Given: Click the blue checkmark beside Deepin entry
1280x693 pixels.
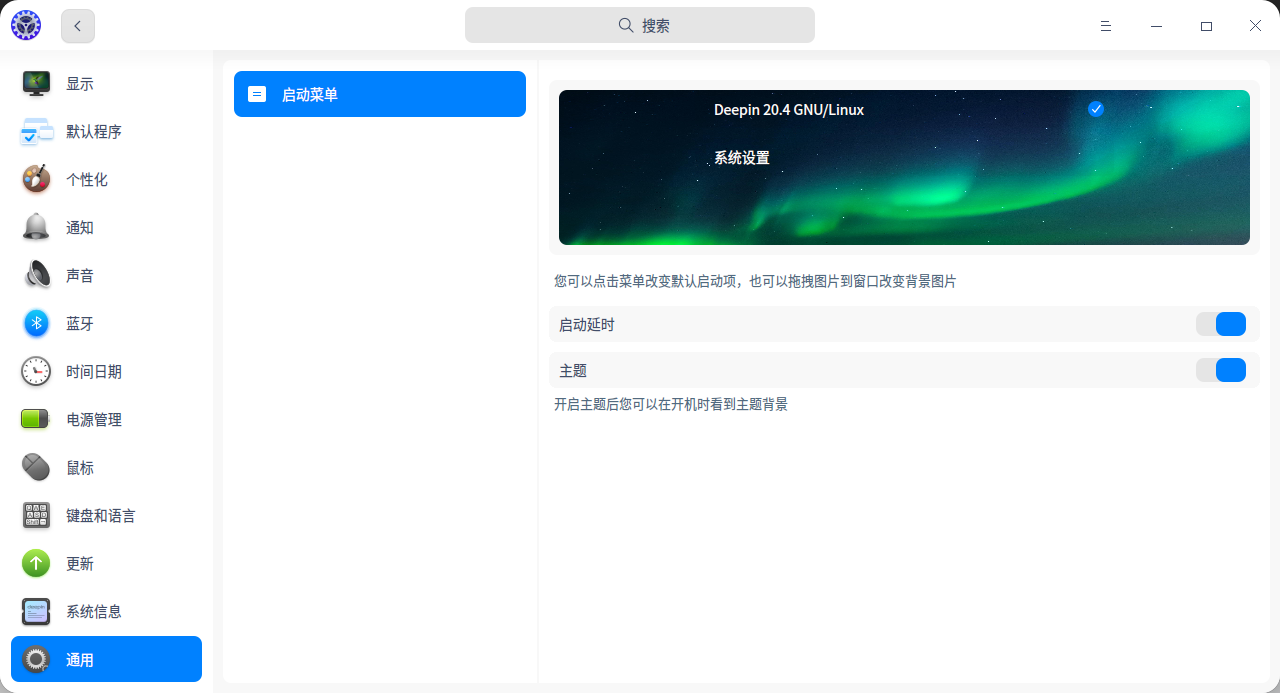Looking at the screenshot, I should tap(1096, 109).
